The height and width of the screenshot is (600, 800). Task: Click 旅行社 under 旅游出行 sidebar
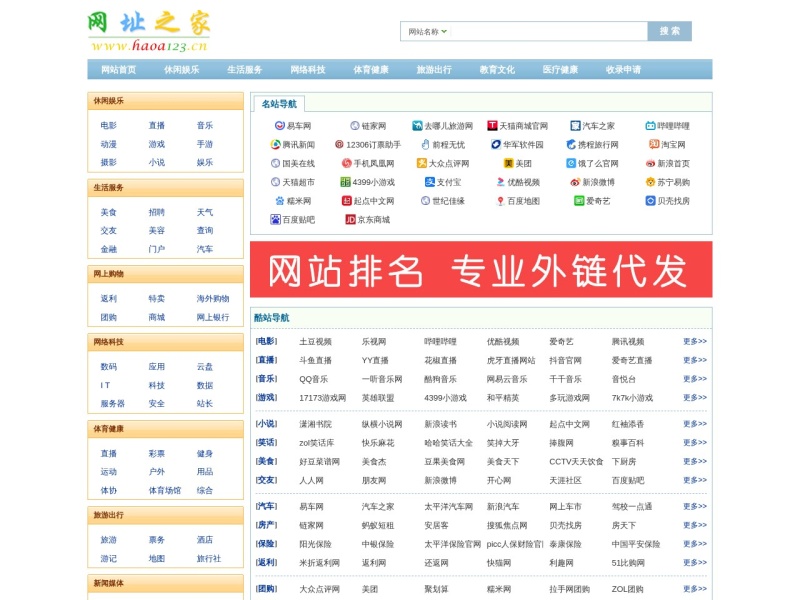click(x=209, y=558)
